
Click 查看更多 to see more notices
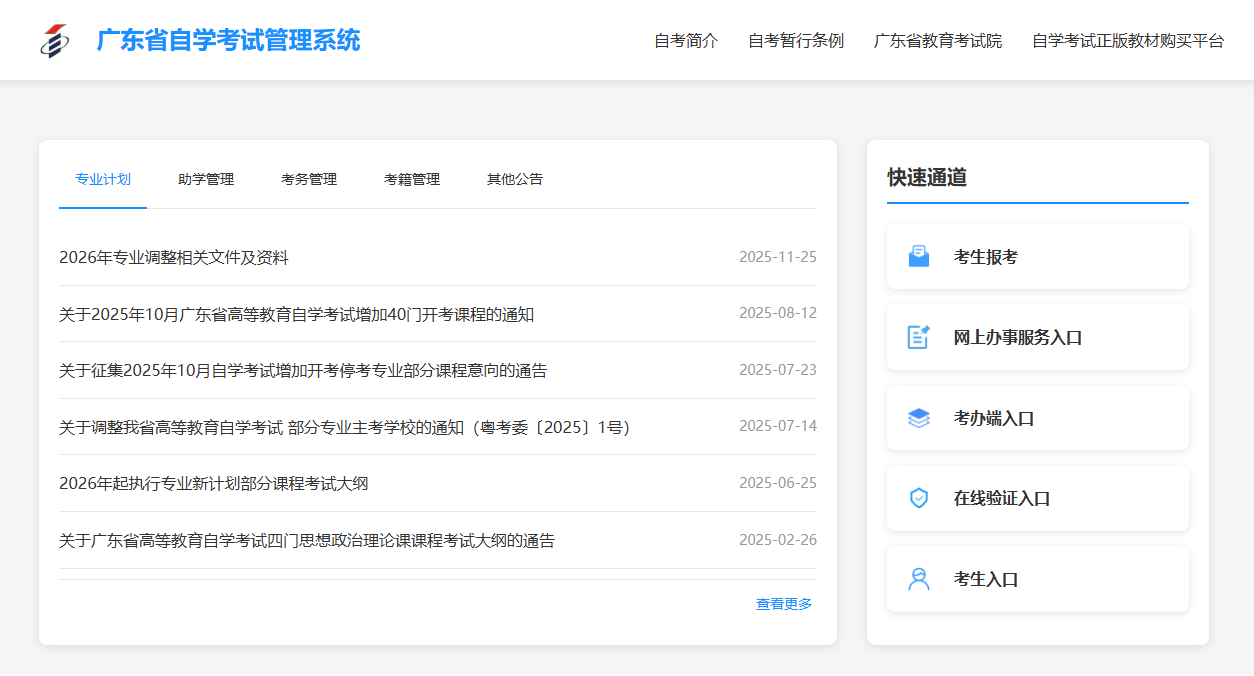coord(784,604)
